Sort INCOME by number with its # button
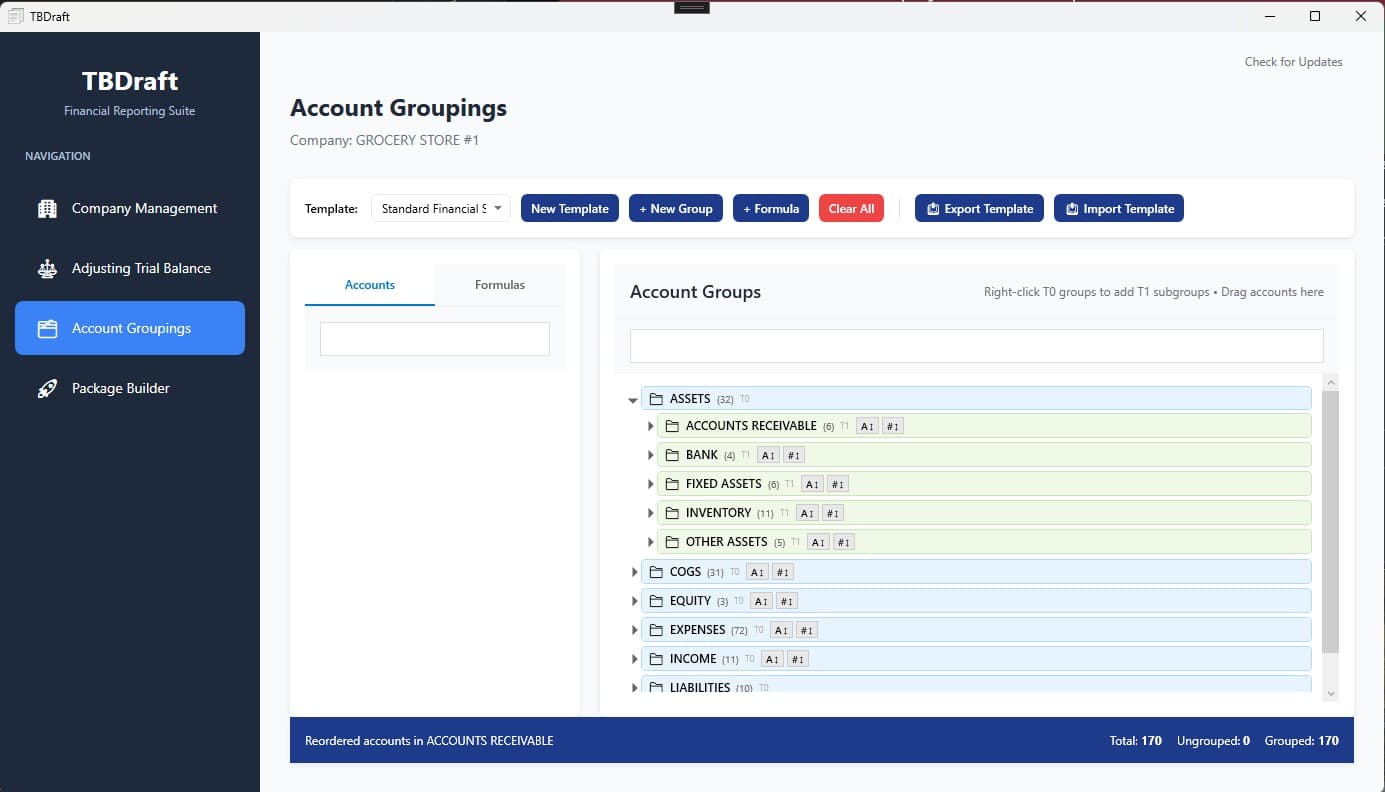1385x792 pixels. click(798, 659)
